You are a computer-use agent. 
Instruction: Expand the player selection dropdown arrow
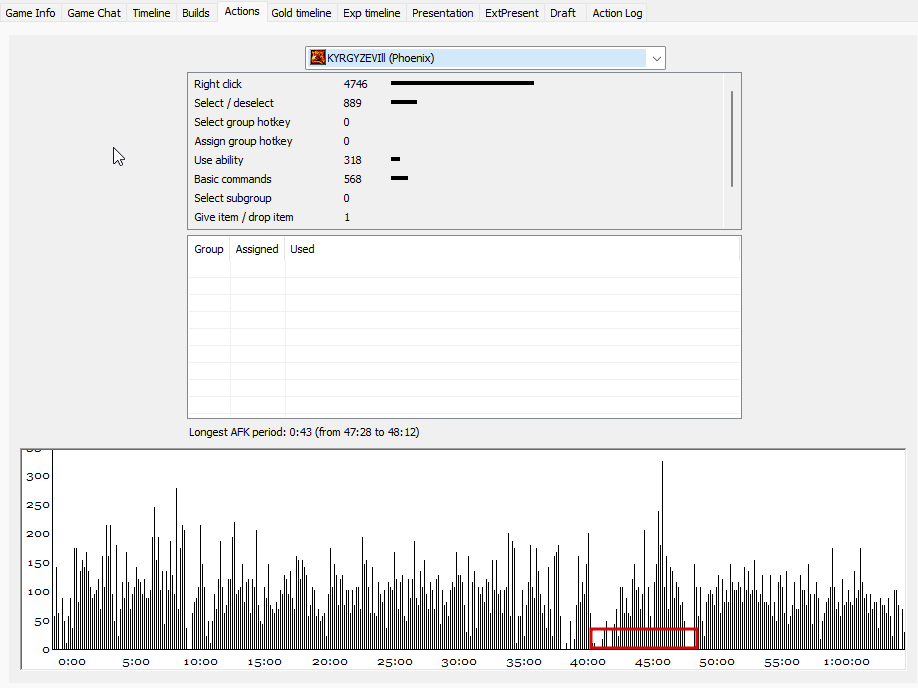(656, 58)
